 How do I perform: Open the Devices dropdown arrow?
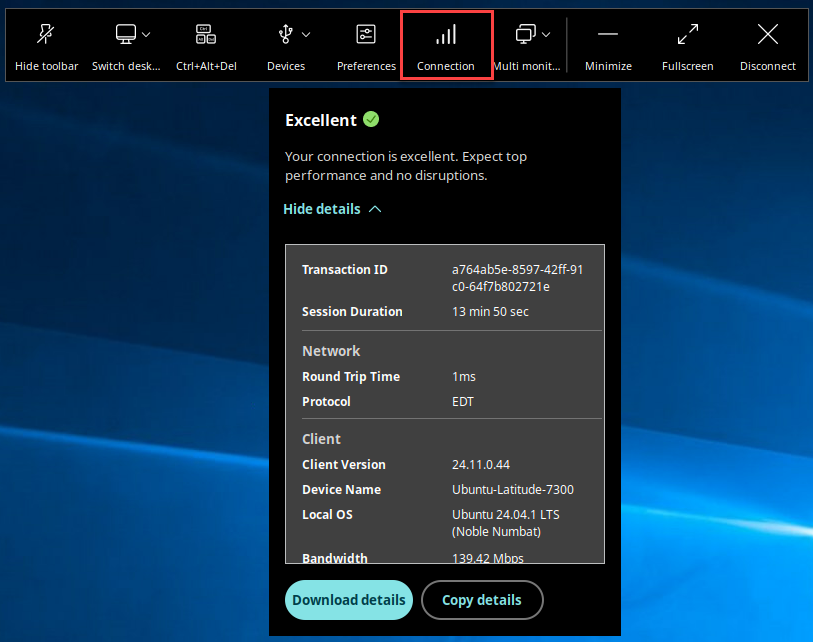[x=306, y=35]
